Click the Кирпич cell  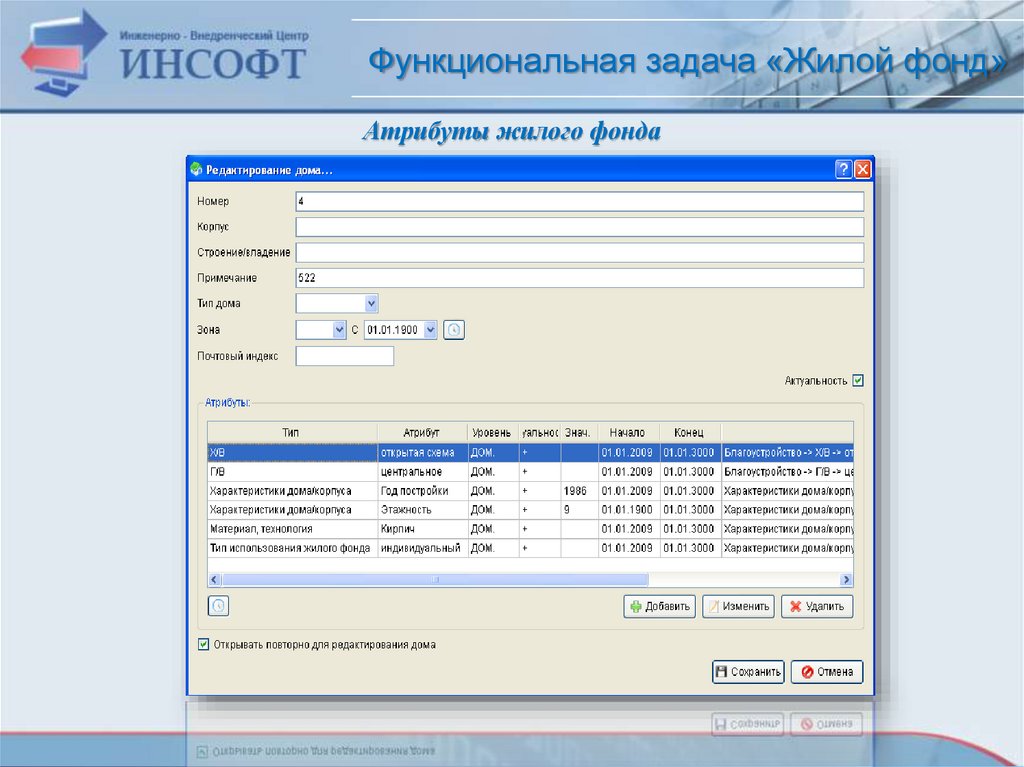[422, 529]
